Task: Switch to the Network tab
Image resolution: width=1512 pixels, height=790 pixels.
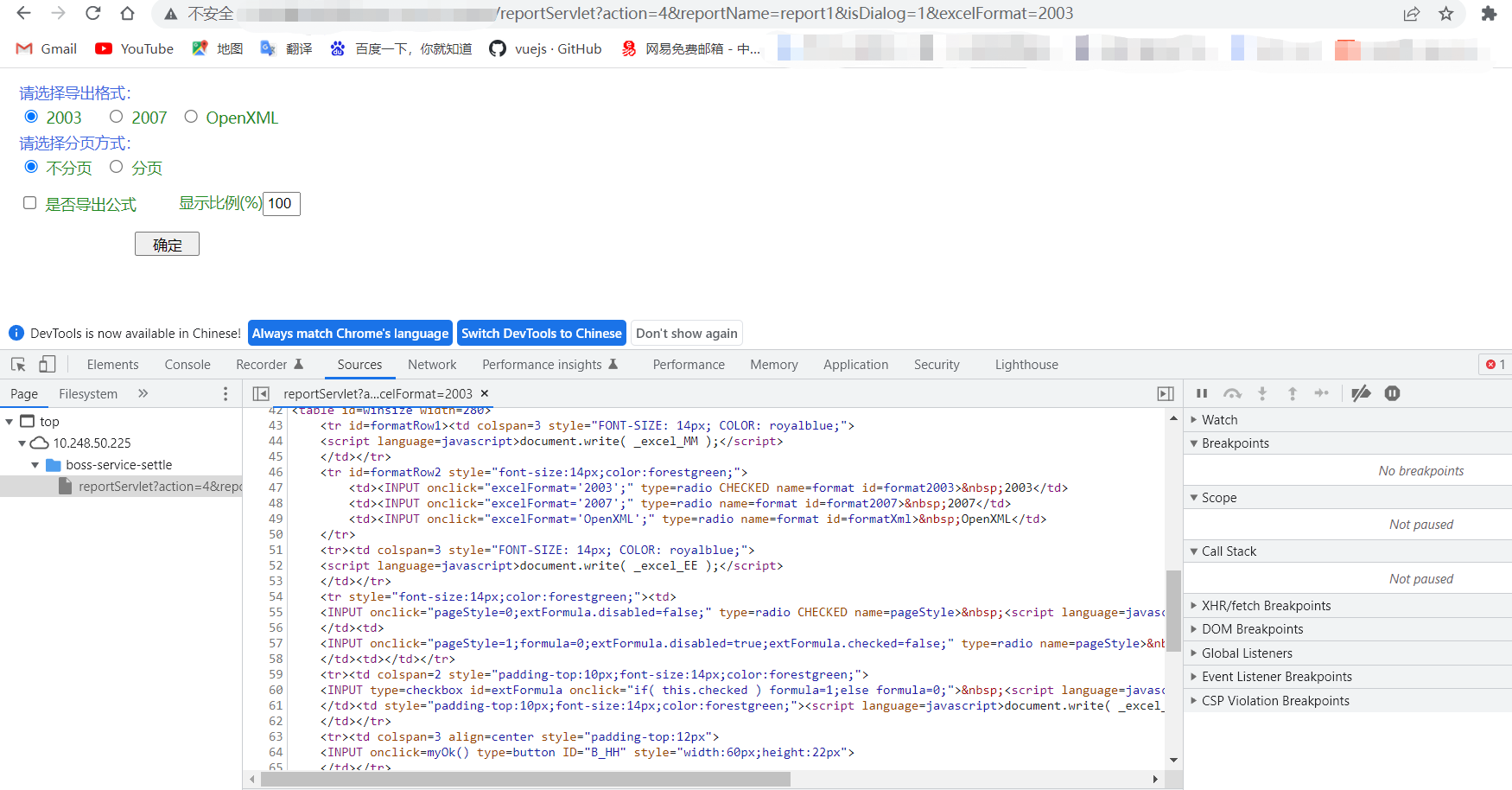Action: [432, 365]
